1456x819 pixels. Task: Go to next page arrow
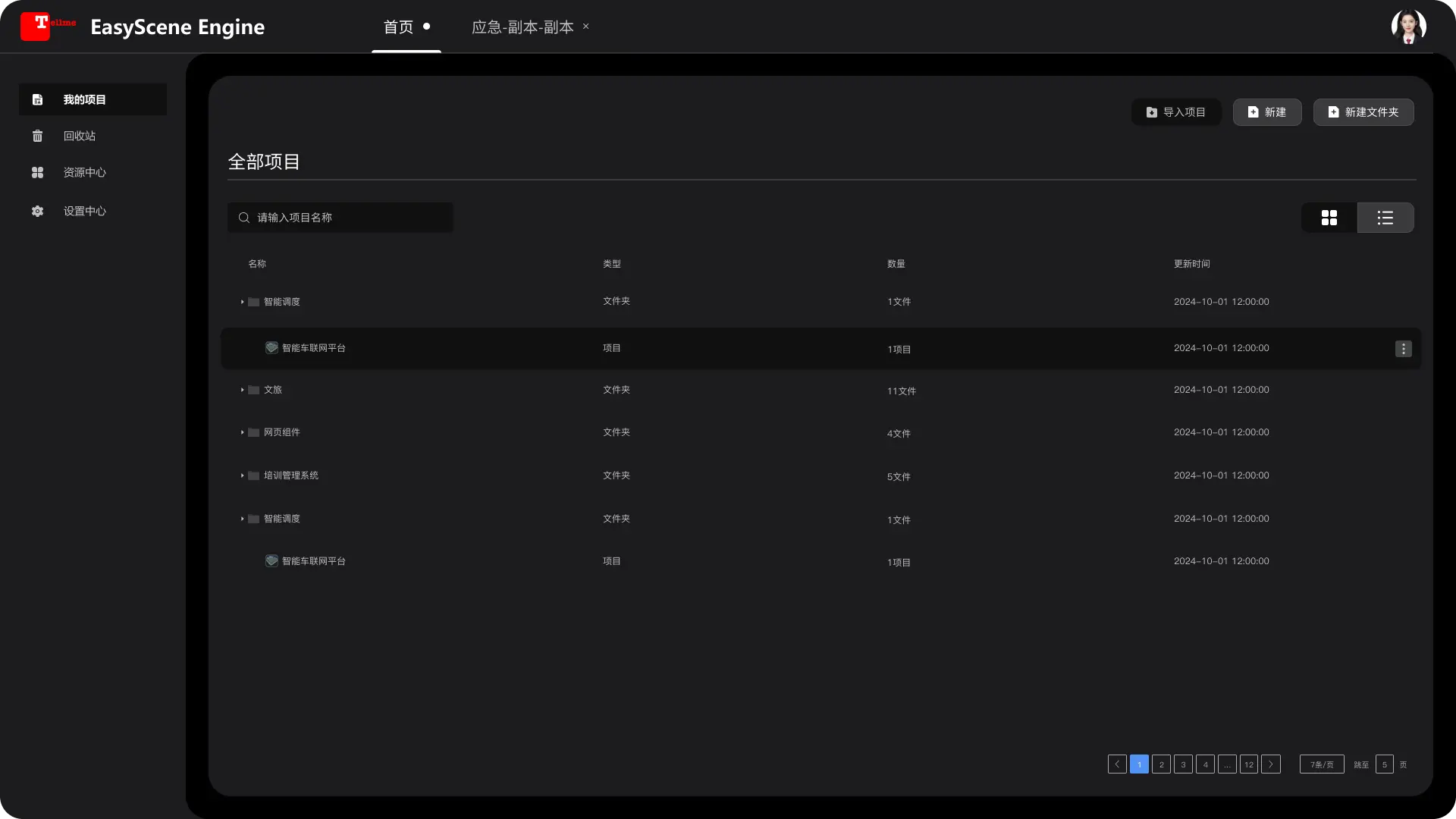coord(1271,764)
